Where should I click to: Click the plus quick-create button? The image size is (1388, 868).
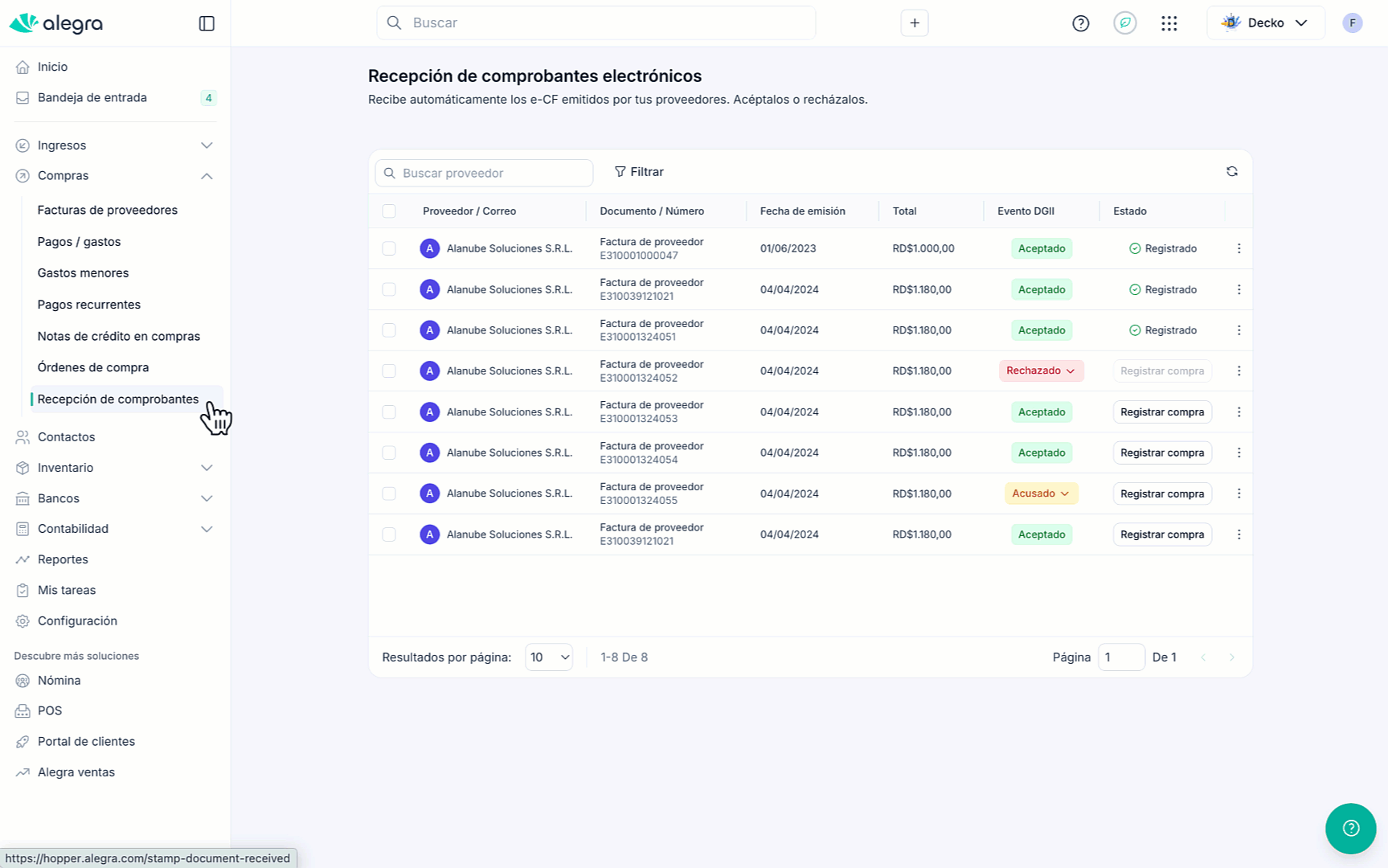click(x=914, y=23)
